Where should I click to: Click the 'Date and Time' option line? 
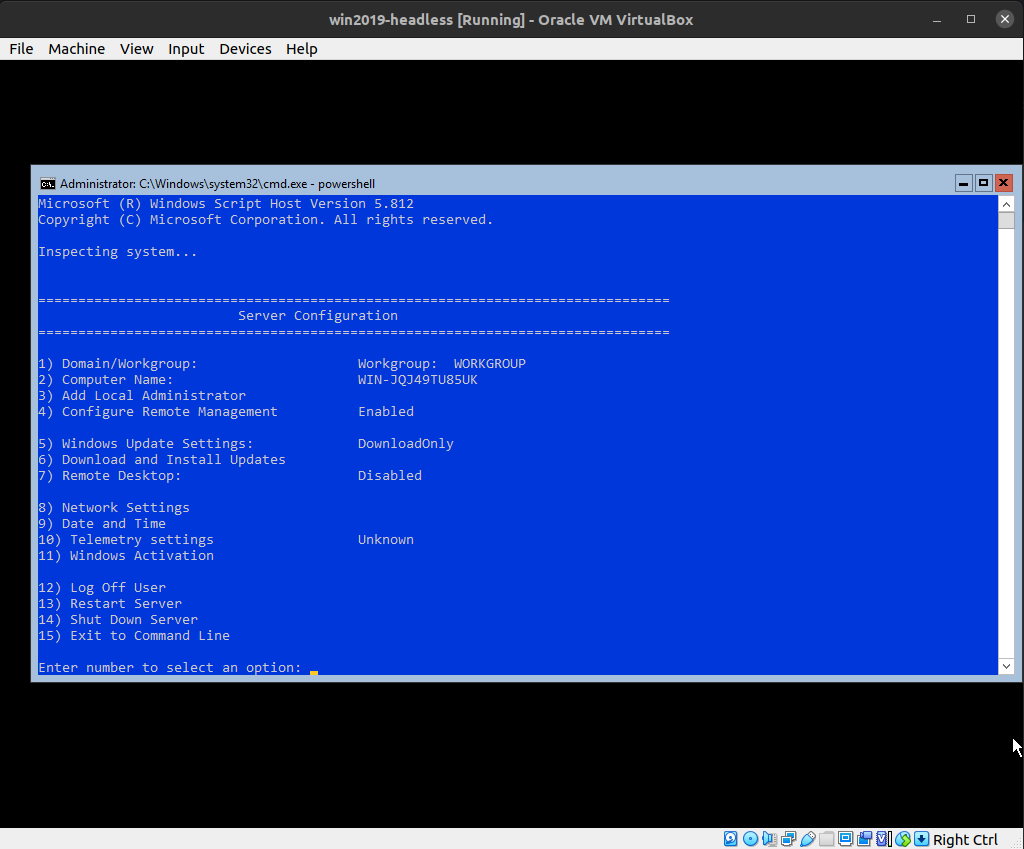(102, 524)
